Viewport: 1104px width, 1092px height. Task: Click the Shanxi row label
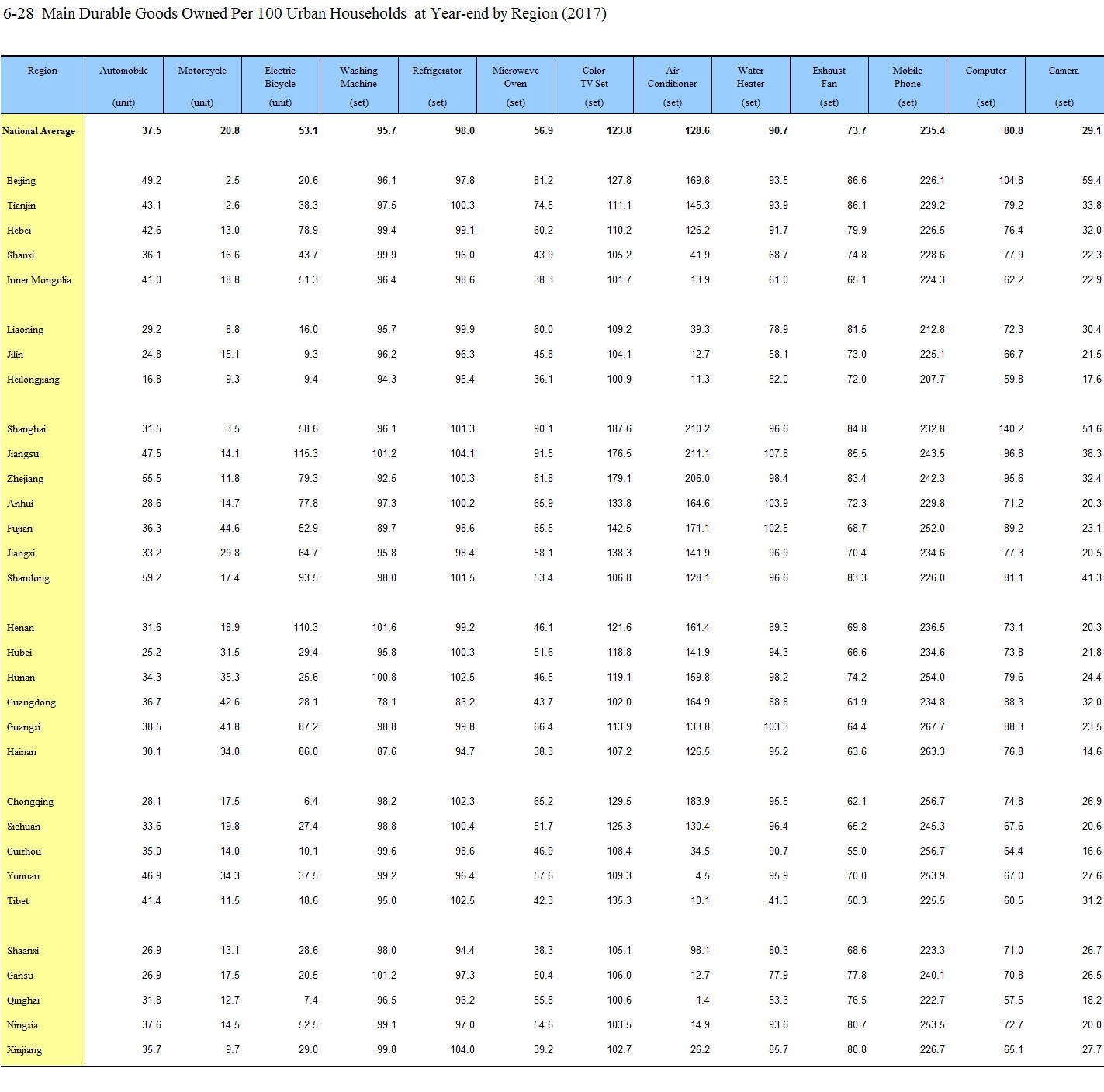click(x=20, y=255)
